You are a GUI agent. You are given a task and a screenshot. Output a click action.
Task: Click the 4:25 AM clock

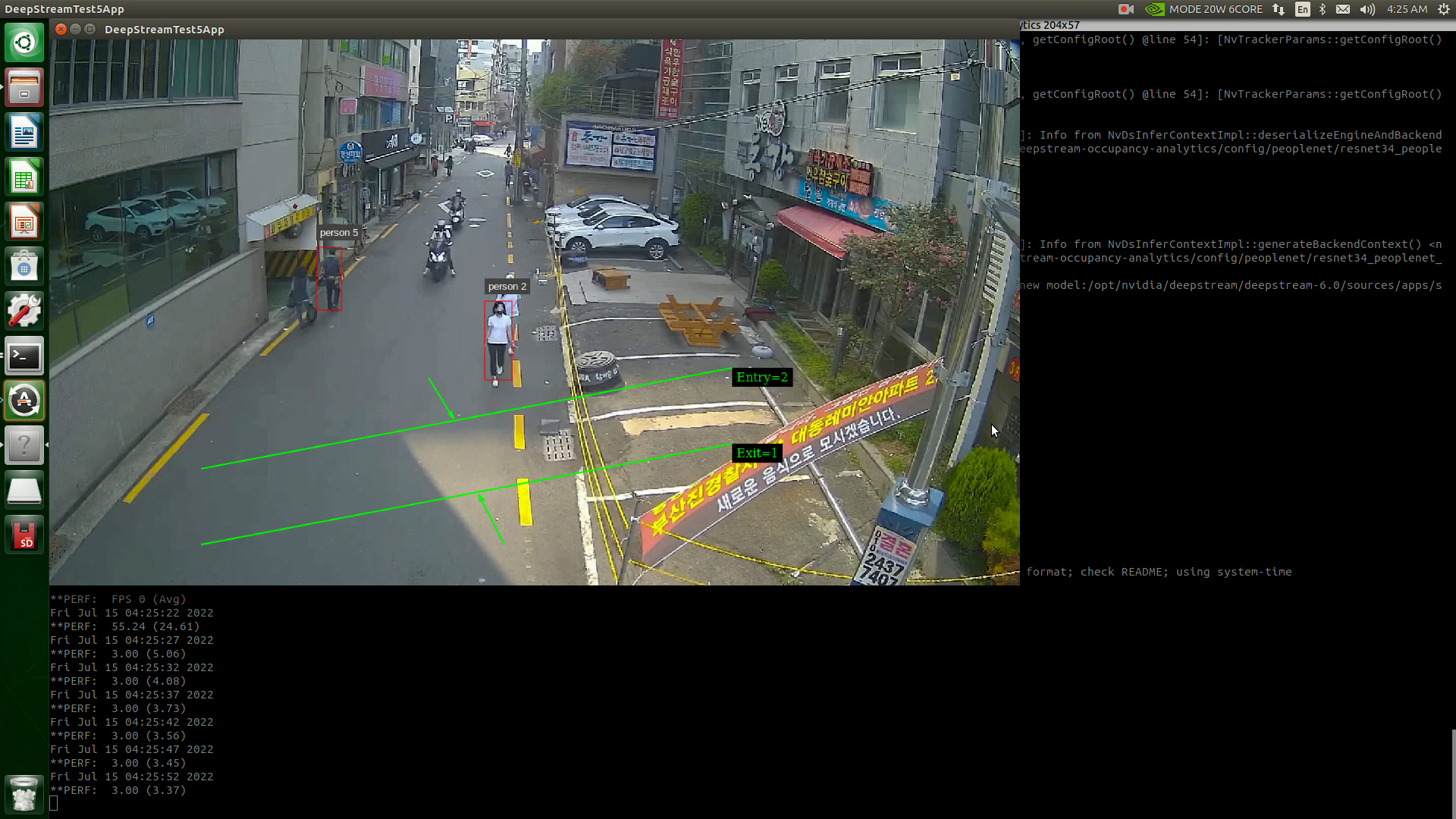[x=1407, y=9]
